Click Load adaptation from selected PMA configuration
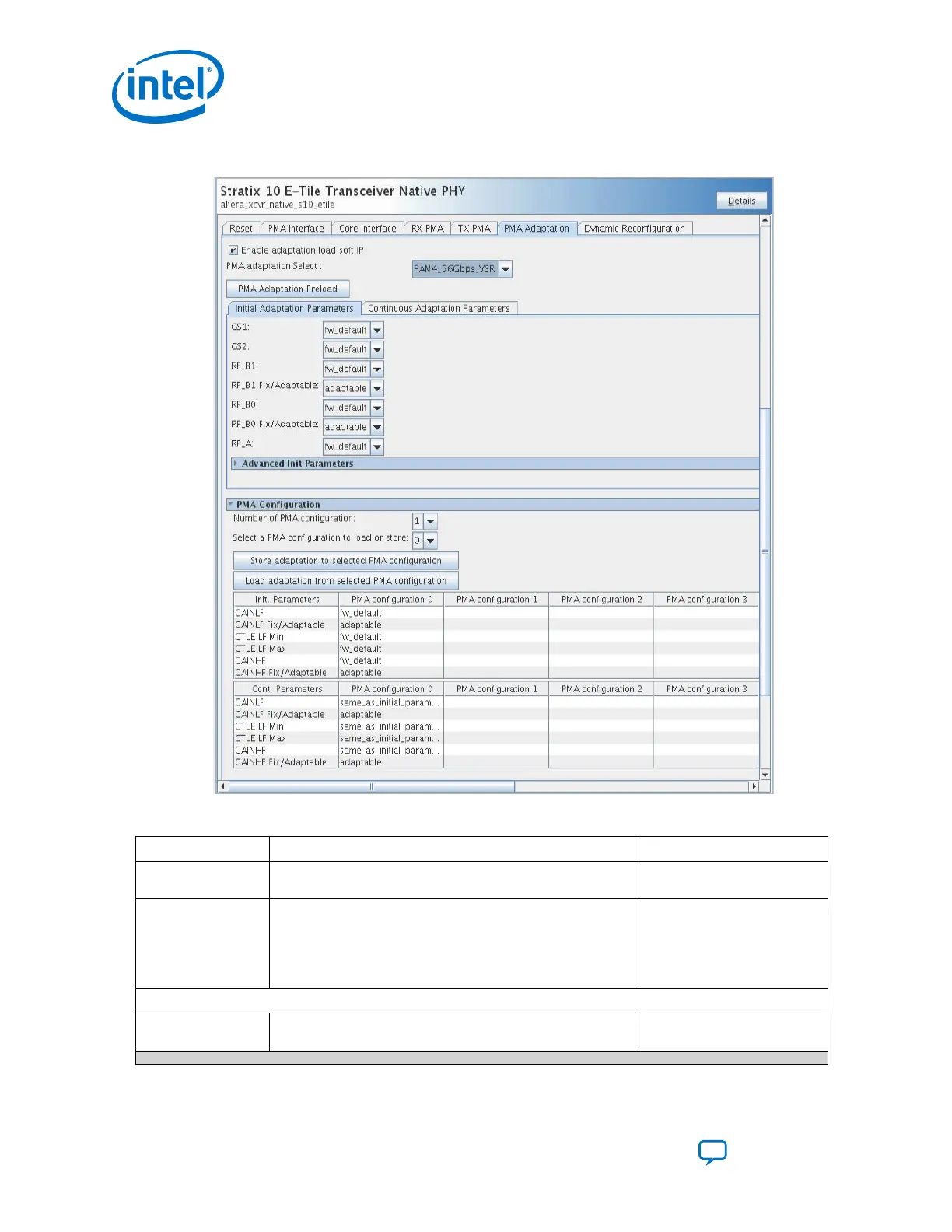 (x=346, y=581)
